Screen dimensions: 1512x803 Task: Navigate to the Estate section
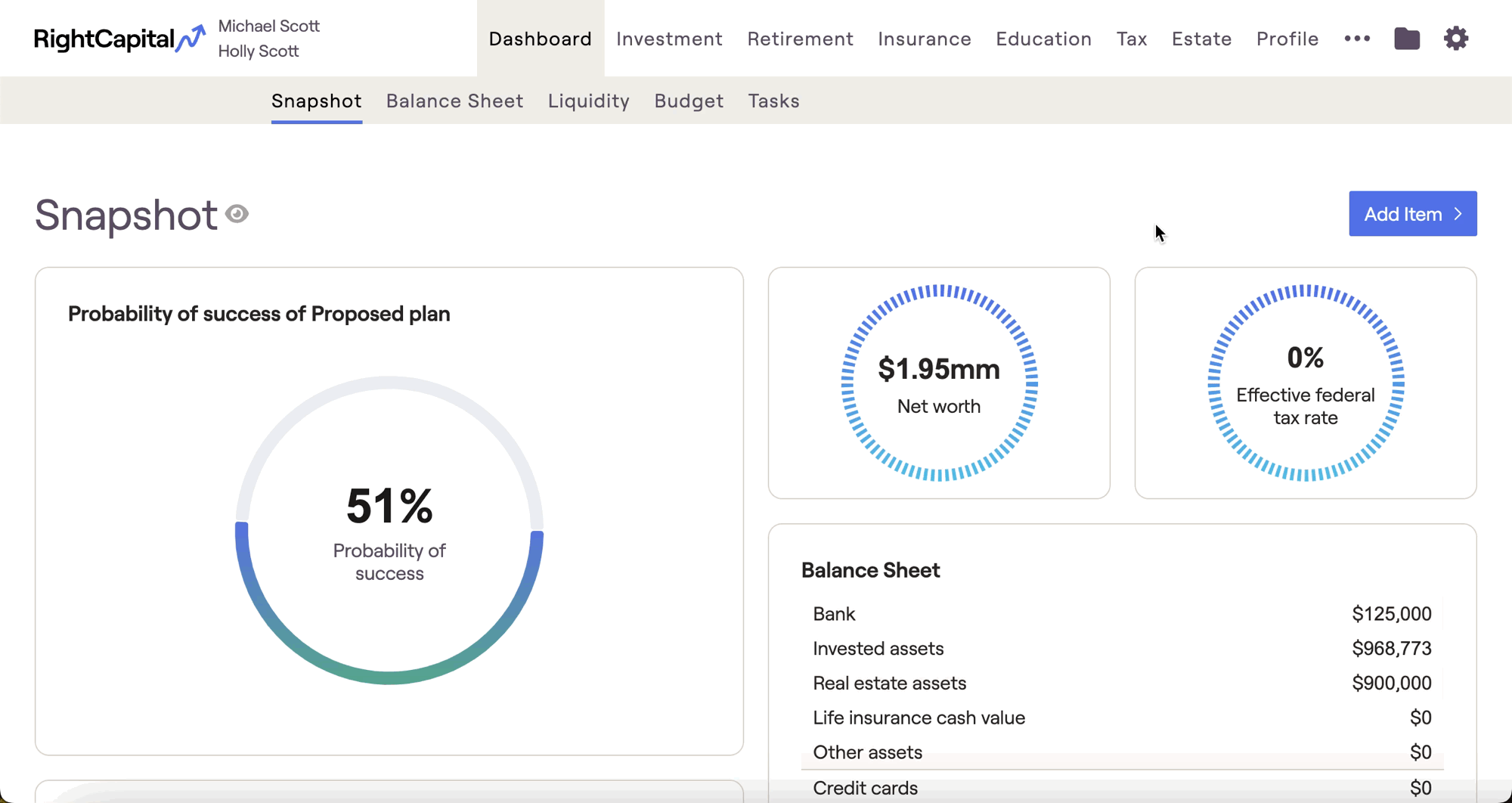1201,39
